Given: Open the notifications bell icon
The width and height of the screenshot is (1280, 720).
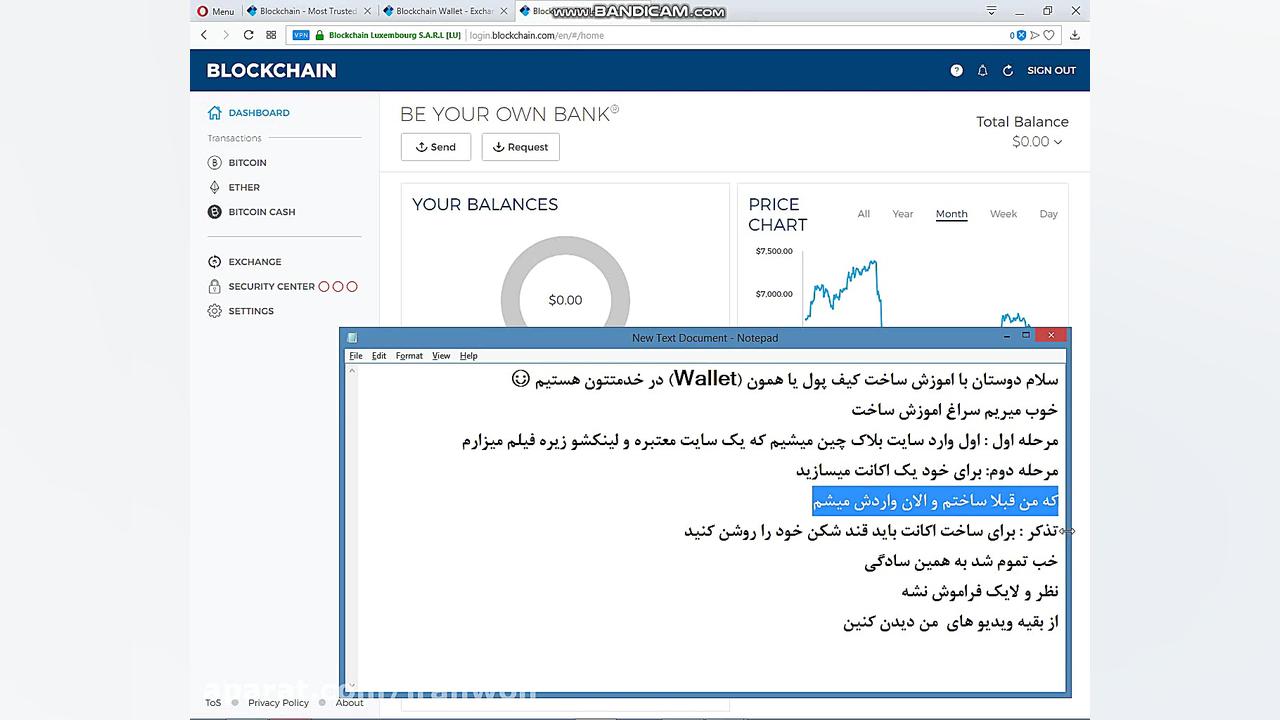Looking at the screenshot, I should [x=982, y=70].
